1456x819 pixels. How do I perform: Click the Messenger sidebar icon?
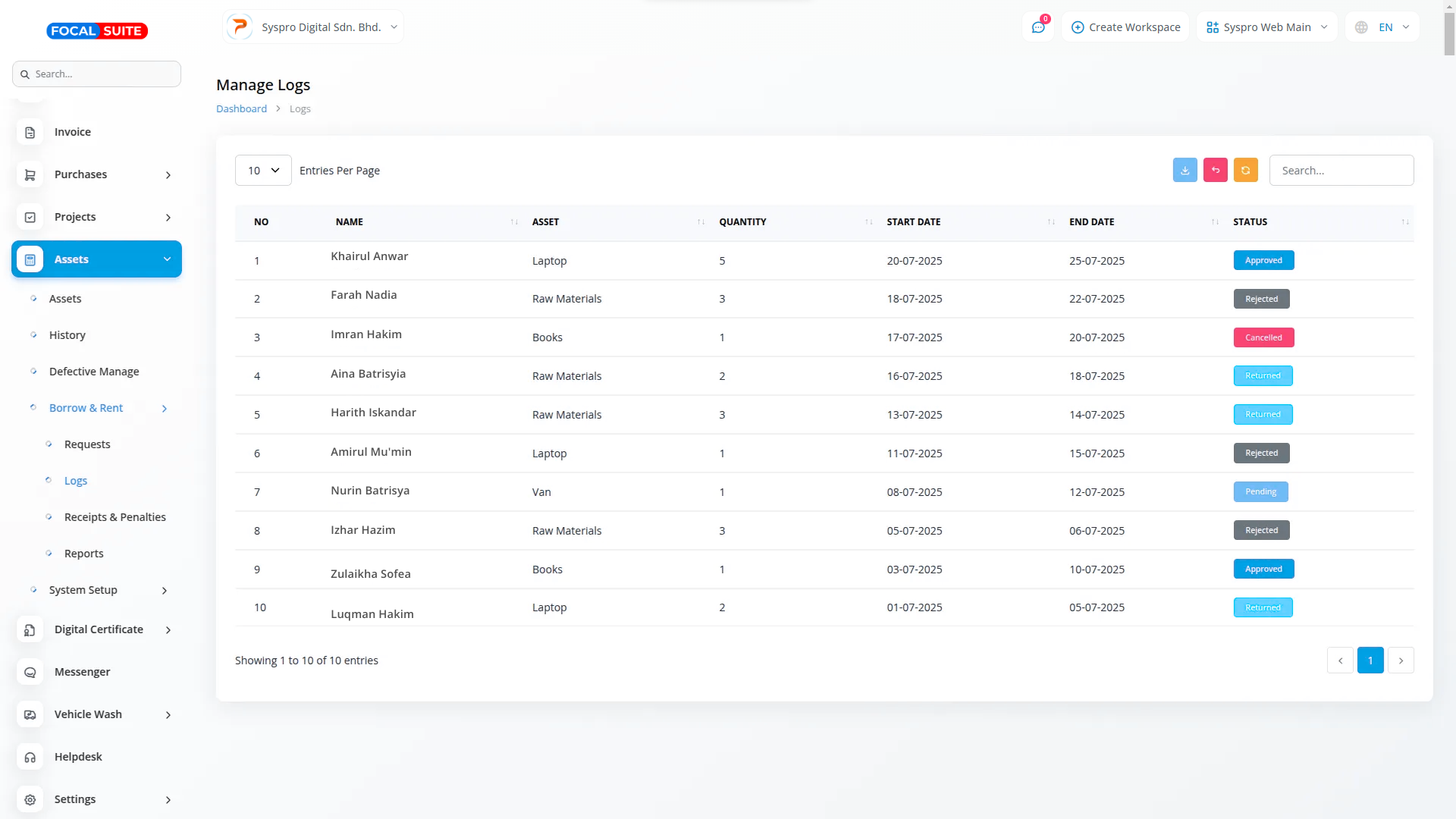[30, 672]
